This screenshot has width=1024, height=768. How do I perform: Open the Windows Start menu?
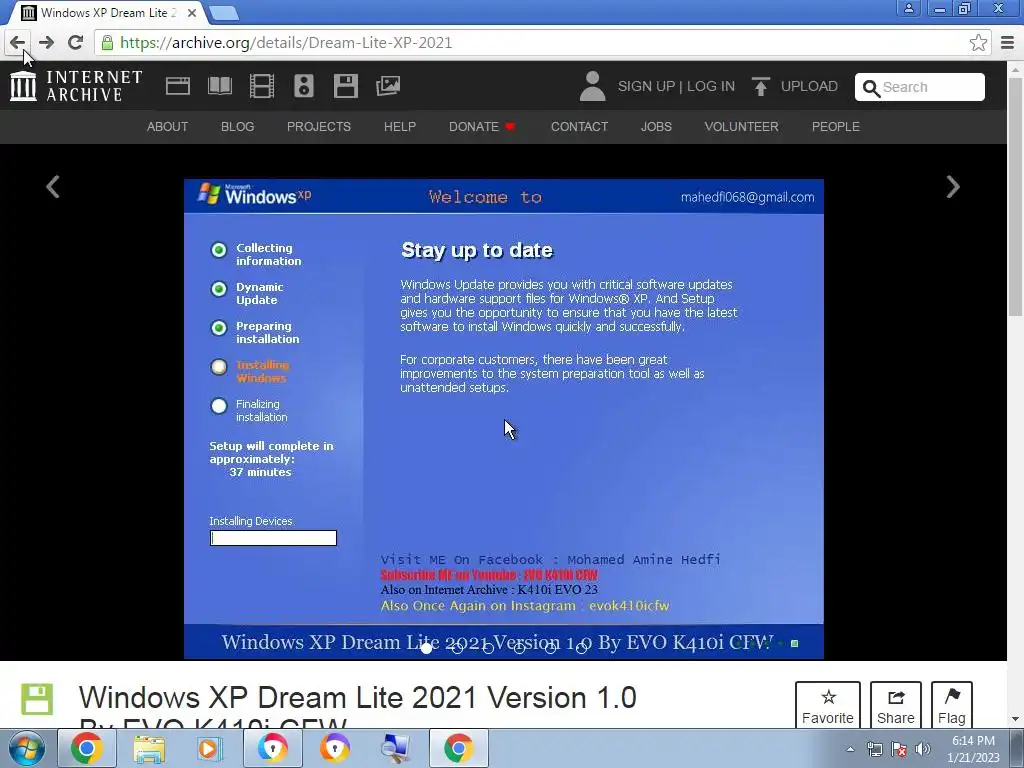click(x=26, y=748)
